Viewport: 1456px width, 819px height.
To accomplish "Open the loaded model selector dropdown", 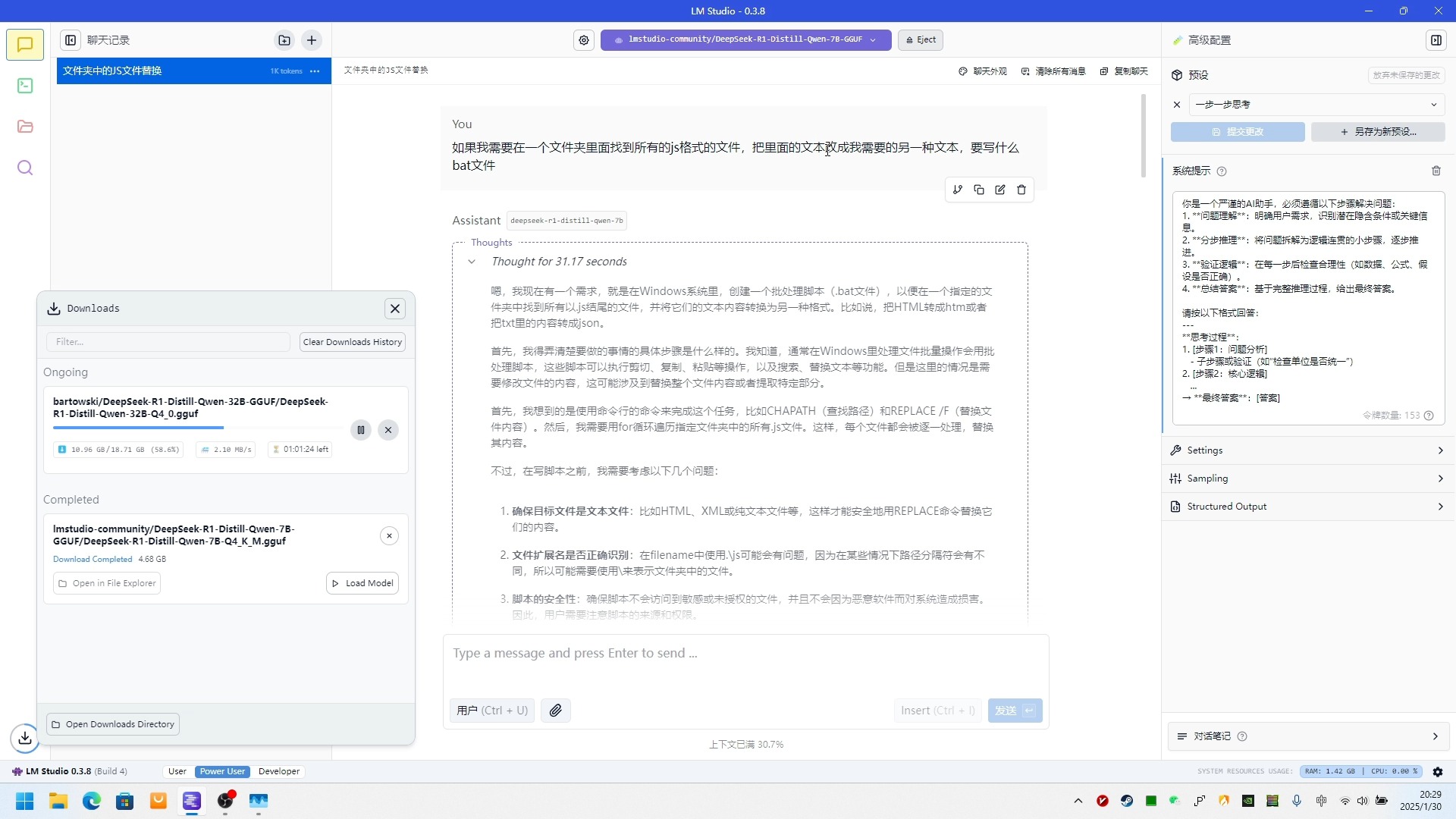I will [745, 39].
